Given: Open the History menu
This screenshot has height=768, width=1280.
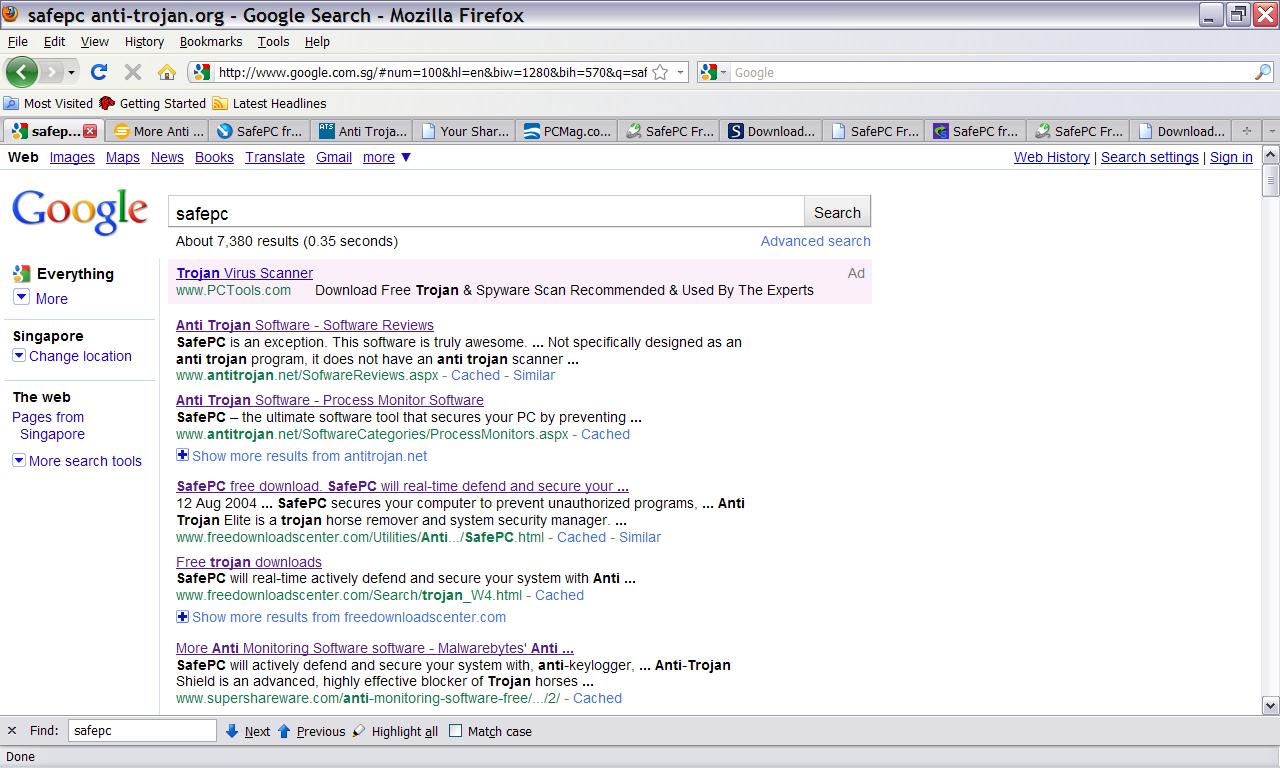Looking at the screenshot, I should (144, 41).
